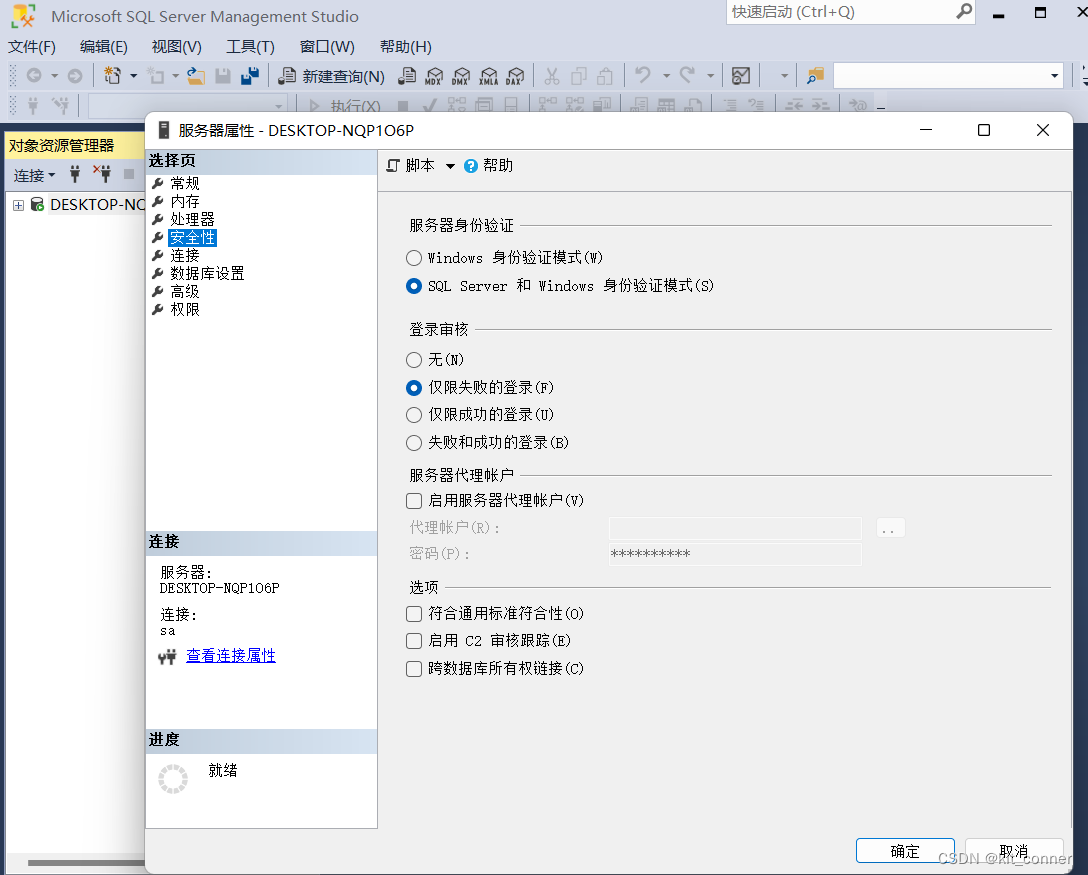
Task: Open the 工具(T) menu
Action: click(250, 46)
